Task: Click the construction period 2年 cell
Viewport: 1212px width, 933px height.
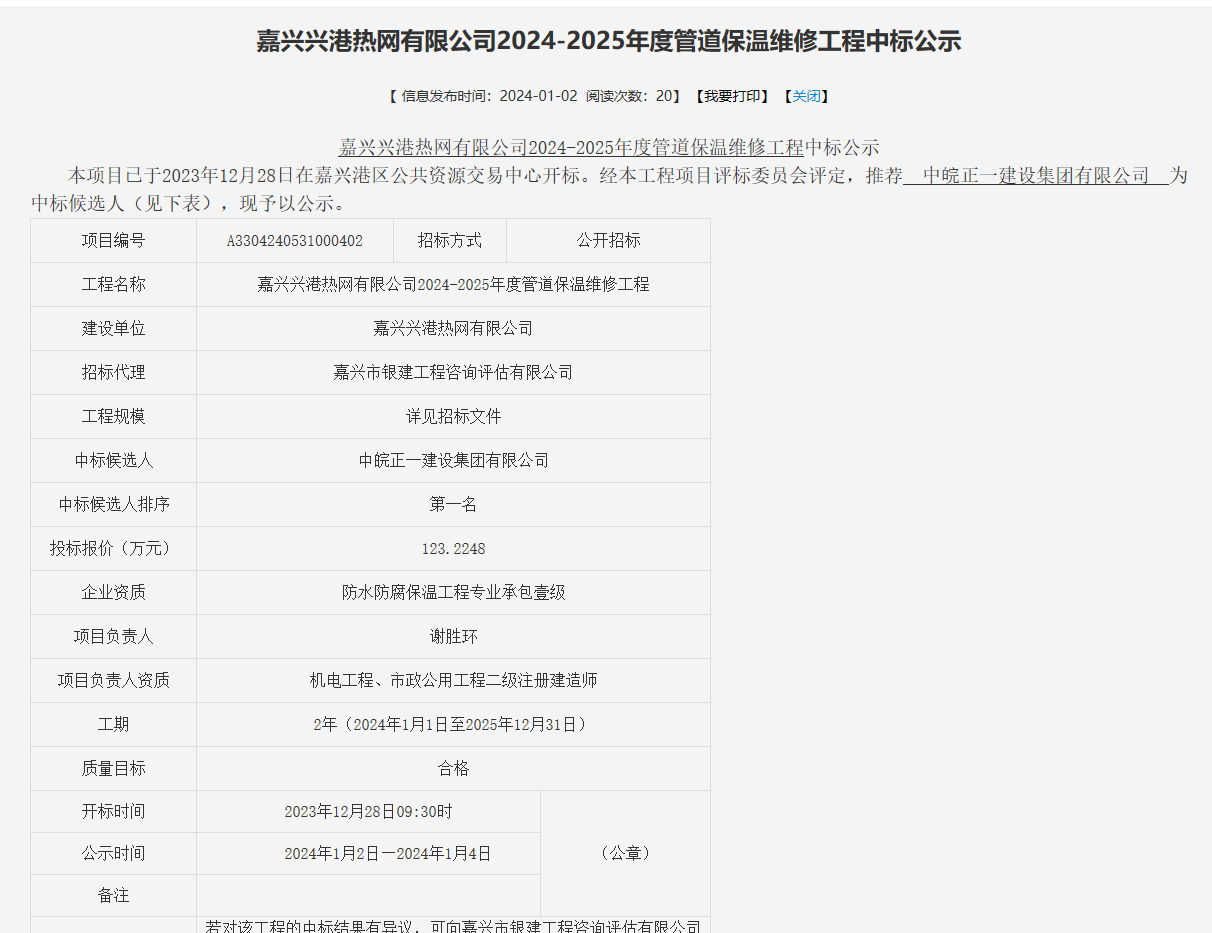Action: tap(453, 725)
